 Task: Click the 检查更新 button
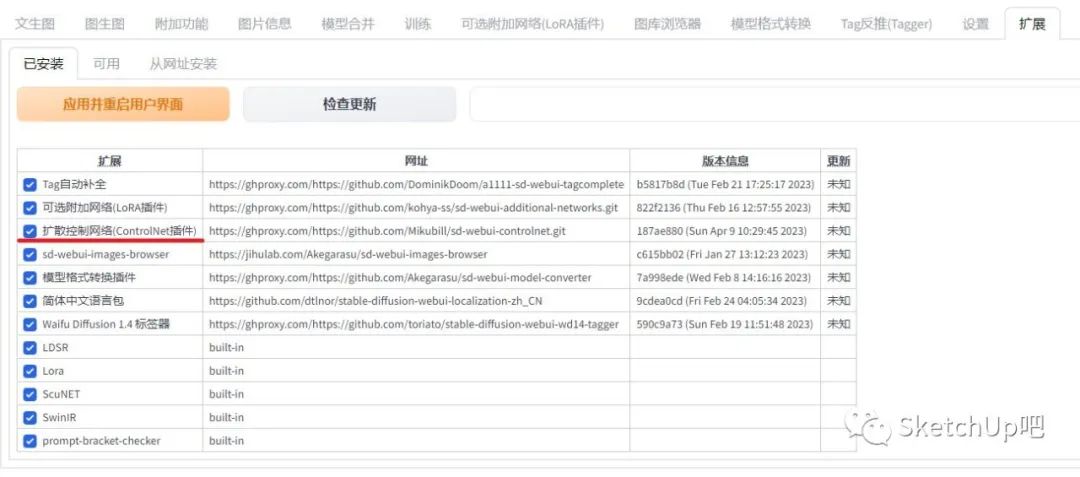click(349, 104)
